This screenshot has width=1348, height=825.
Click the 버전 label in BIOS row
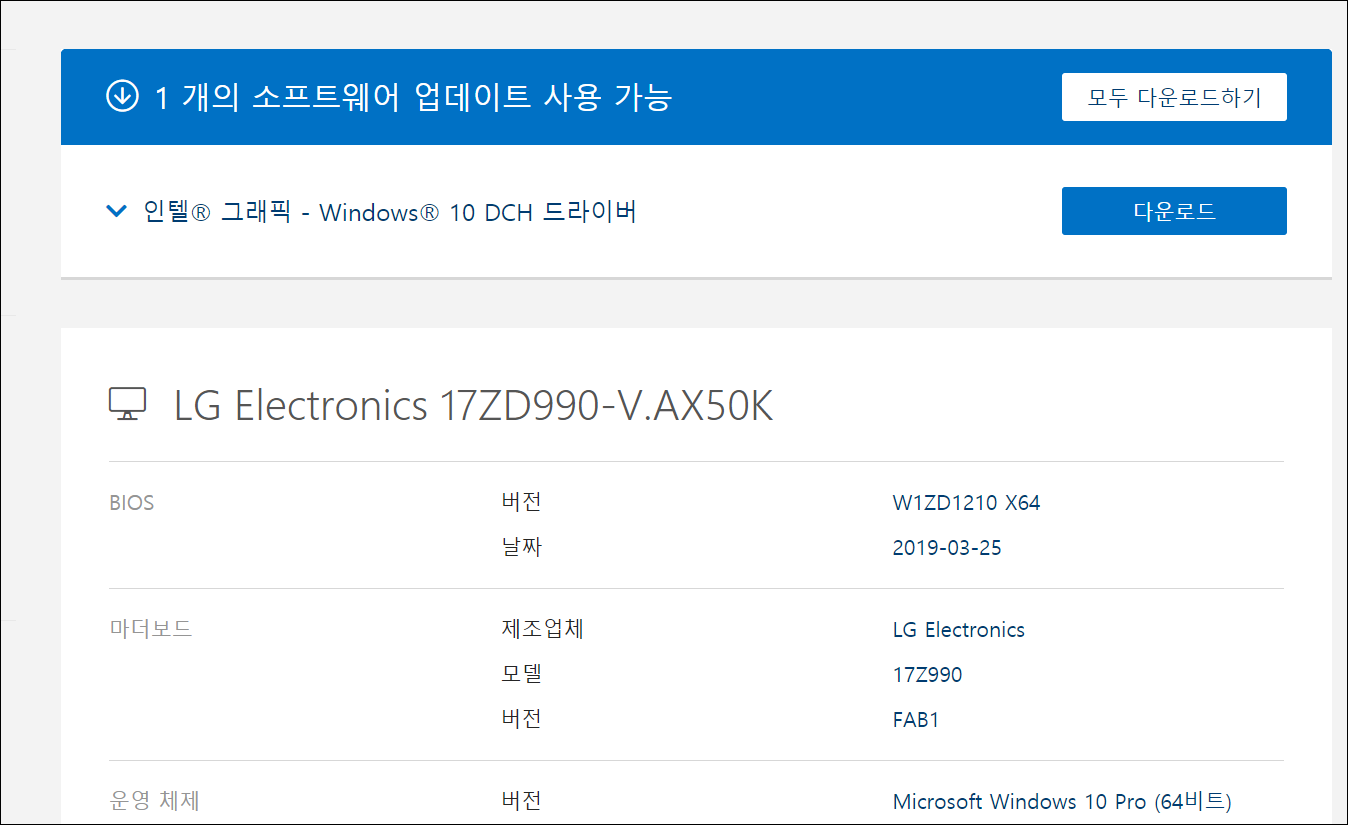coord(521,502)
